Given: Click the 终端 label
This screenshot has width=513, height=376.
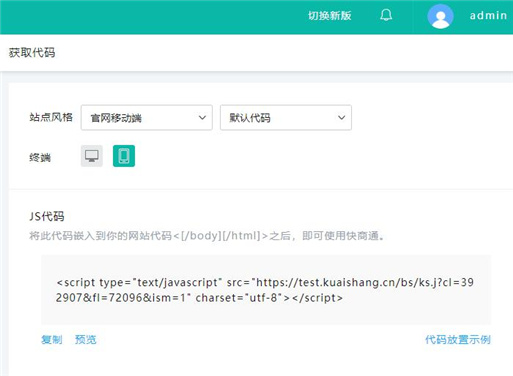Looking at the screenshot, I should [x=40, y=157].
